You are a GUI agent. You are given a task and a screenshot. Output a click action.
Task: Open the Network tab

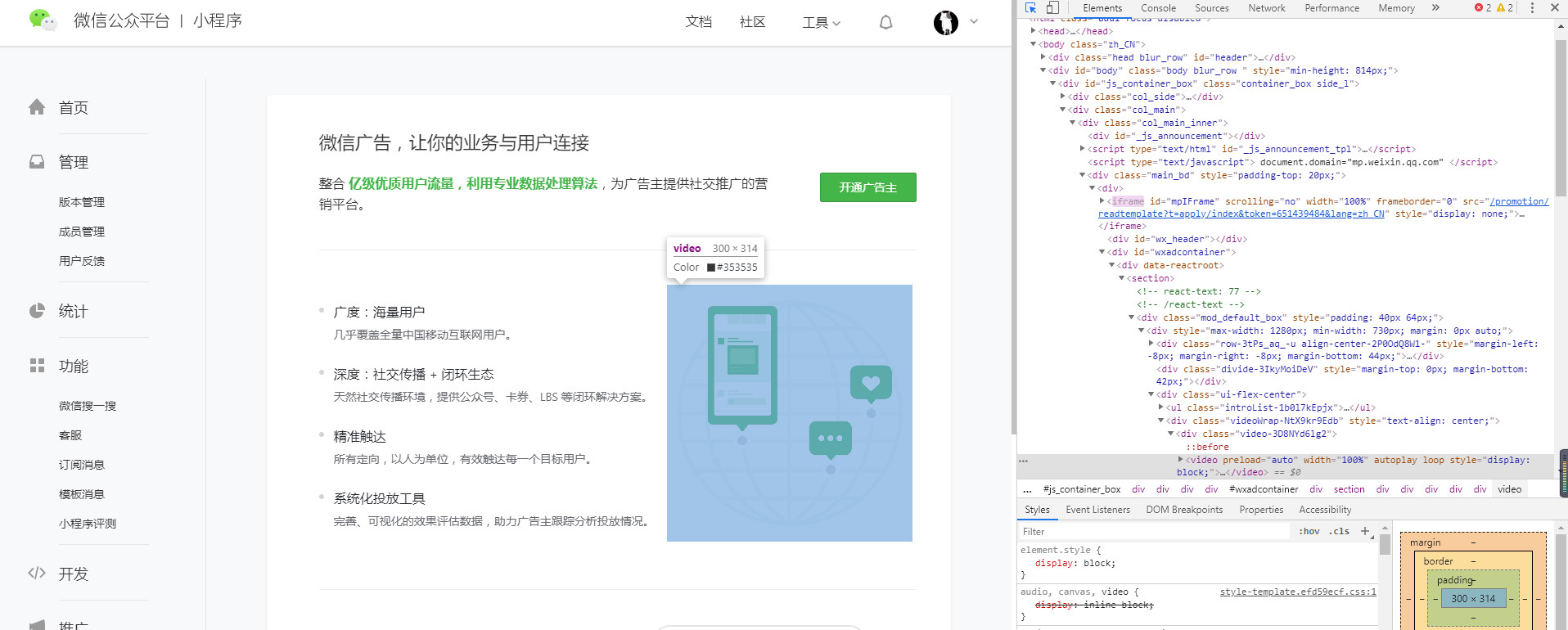point(1267,8)
